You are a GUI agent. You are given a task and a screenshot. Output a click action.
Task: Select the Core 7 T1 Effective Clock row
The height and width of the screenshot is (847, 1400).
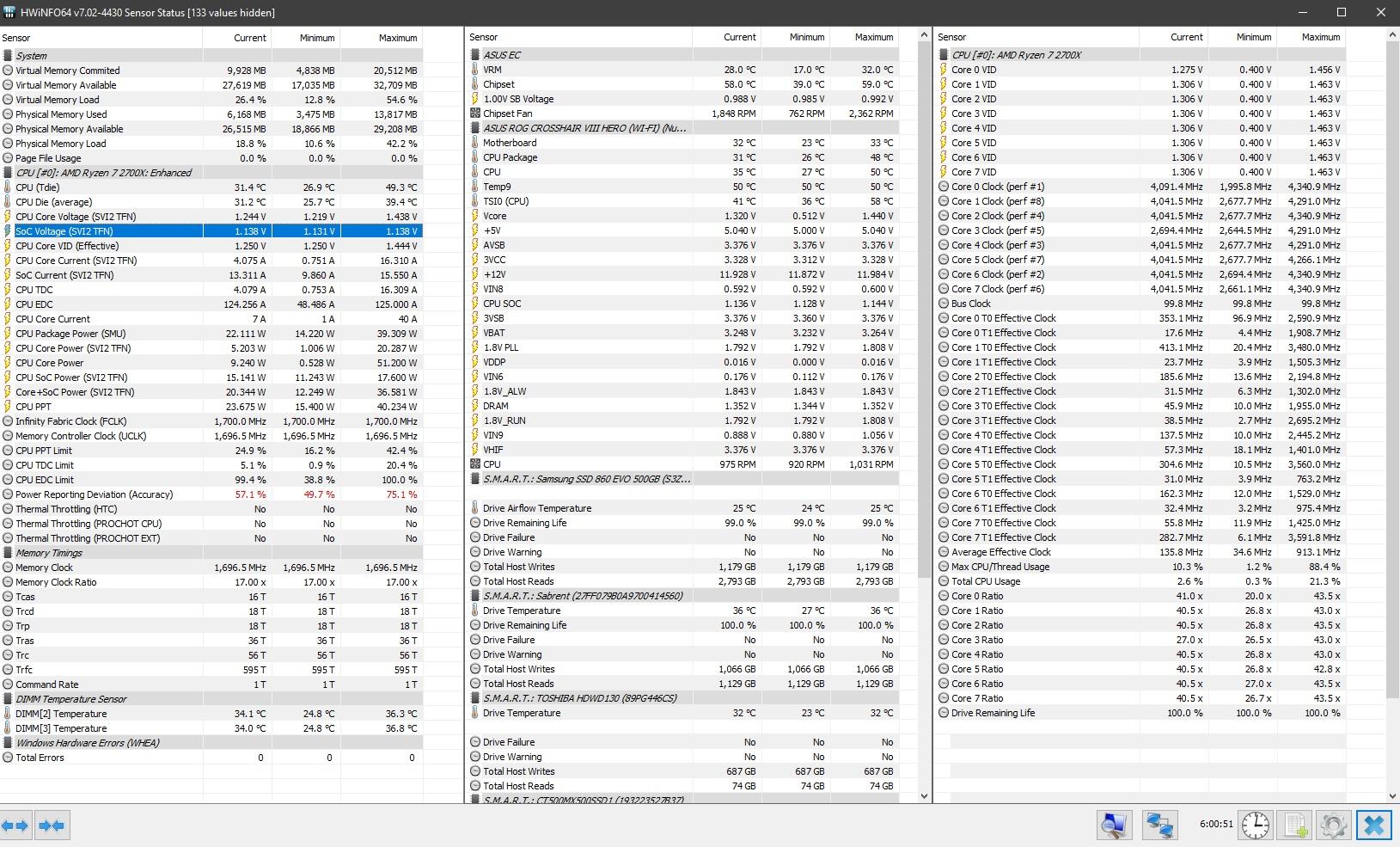coord(1140,537)
